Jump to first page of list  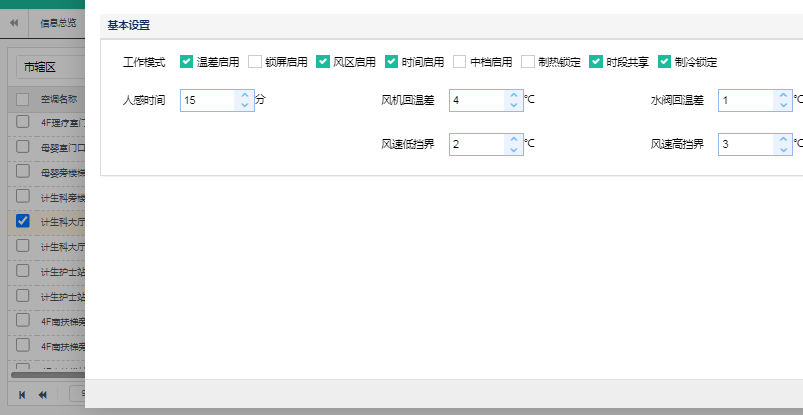tap(22, 395)
